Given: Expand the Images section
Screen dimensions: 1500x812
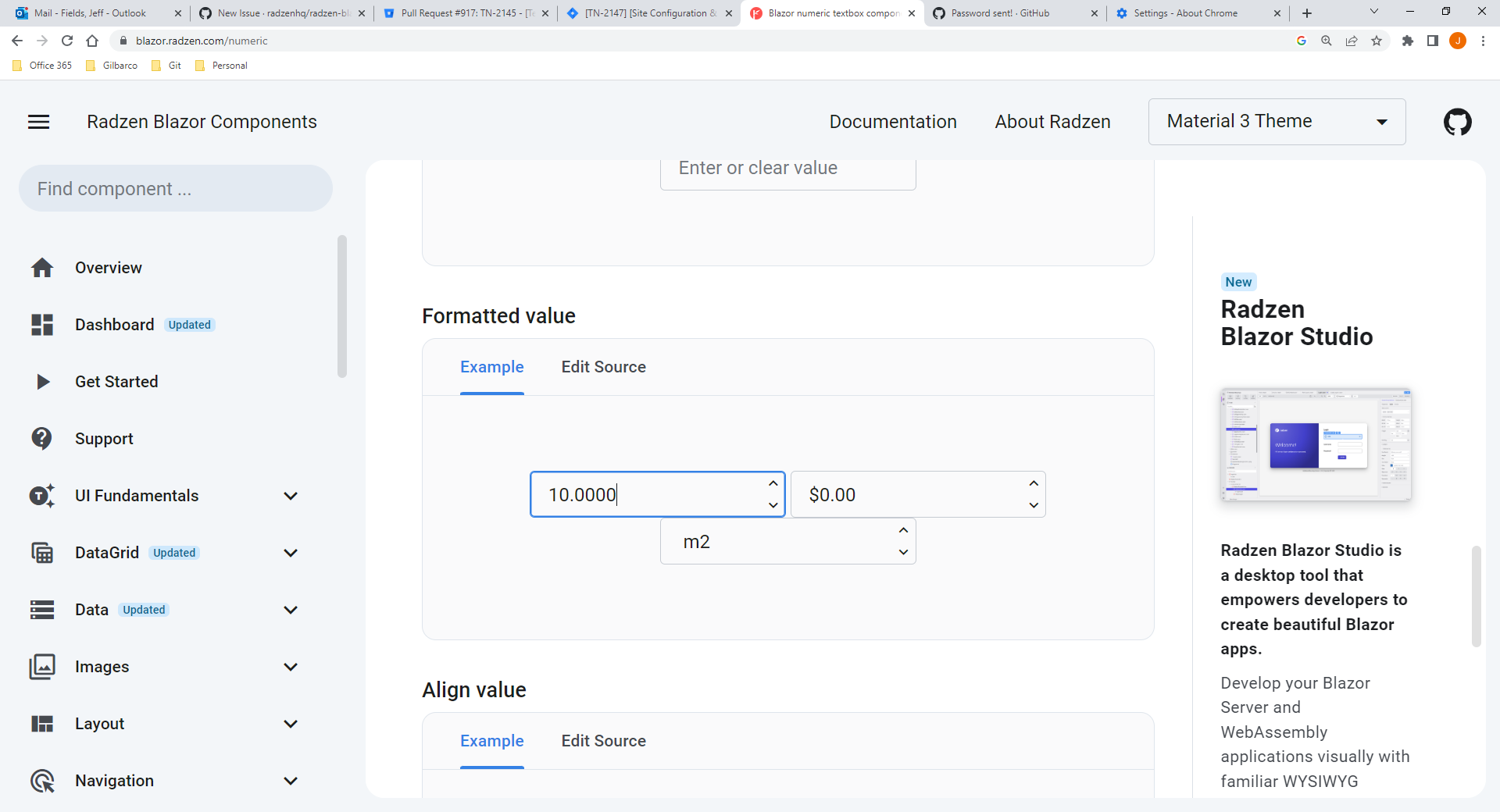Looking at the screenshot, I should tap(291, 667).
